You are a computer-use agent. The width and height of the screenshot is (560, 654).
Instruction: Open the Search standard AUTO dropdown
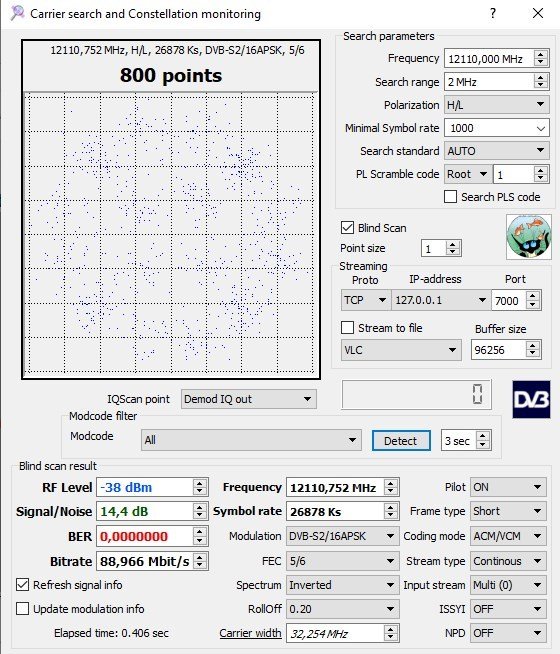tap(497, 151)
